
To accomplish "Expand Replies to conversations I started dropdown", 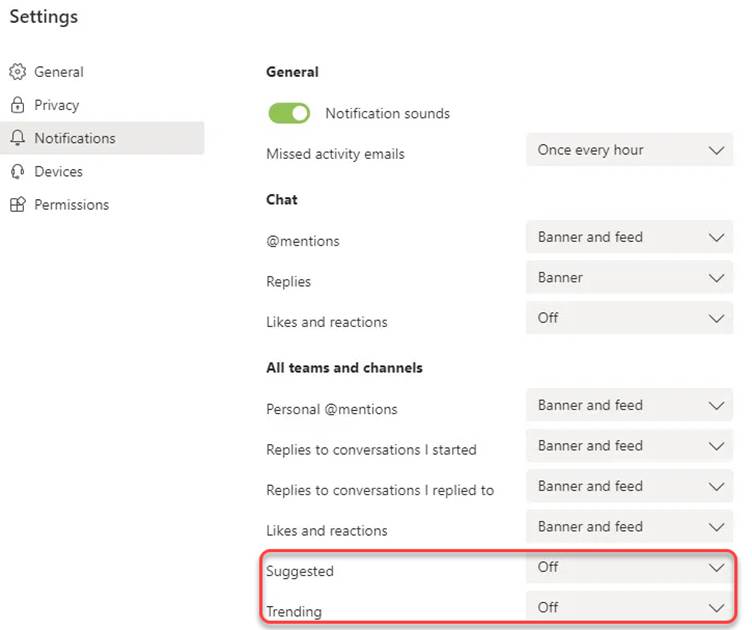I will (x=630, y=446).
